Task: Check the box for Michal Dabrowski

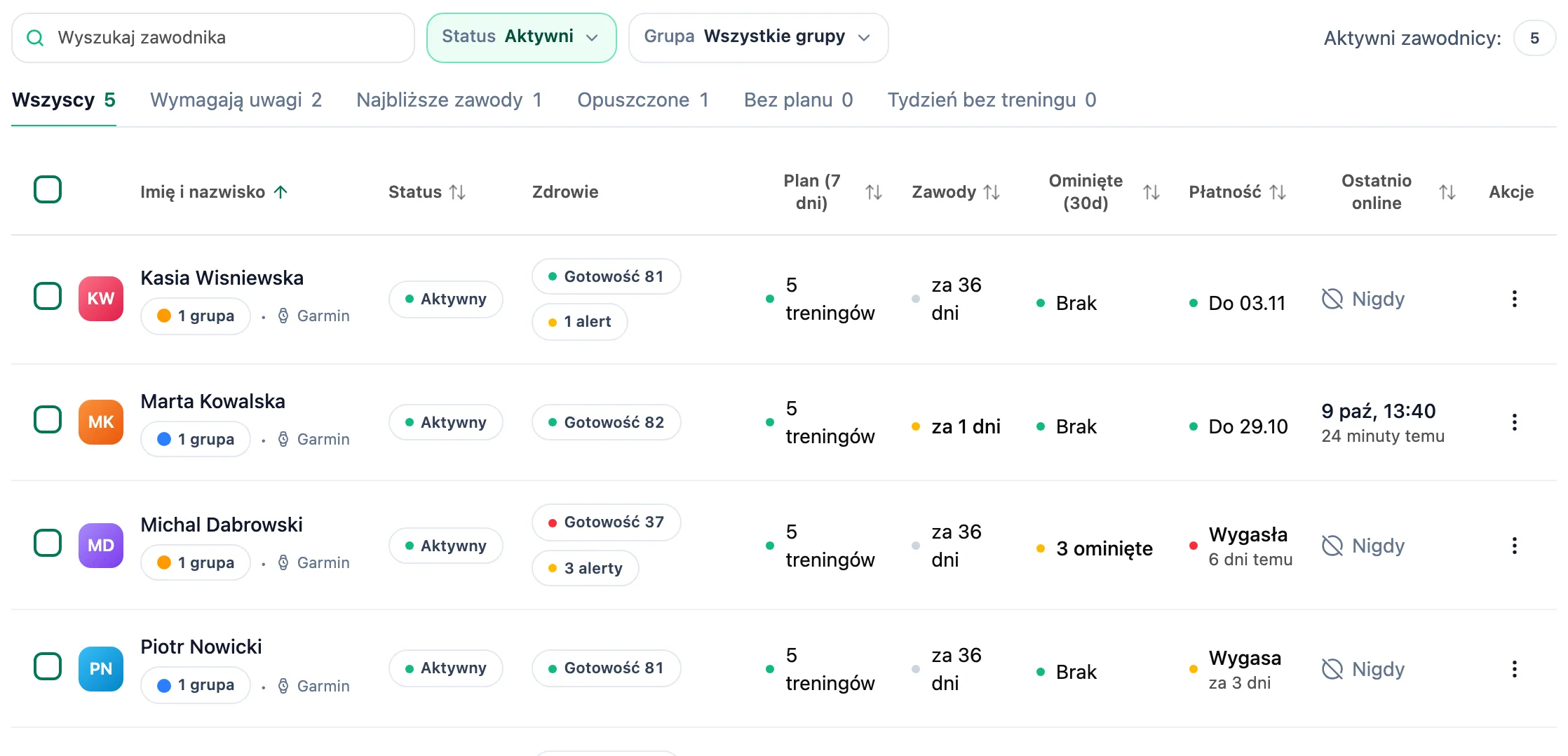Action: pos(48,543)
